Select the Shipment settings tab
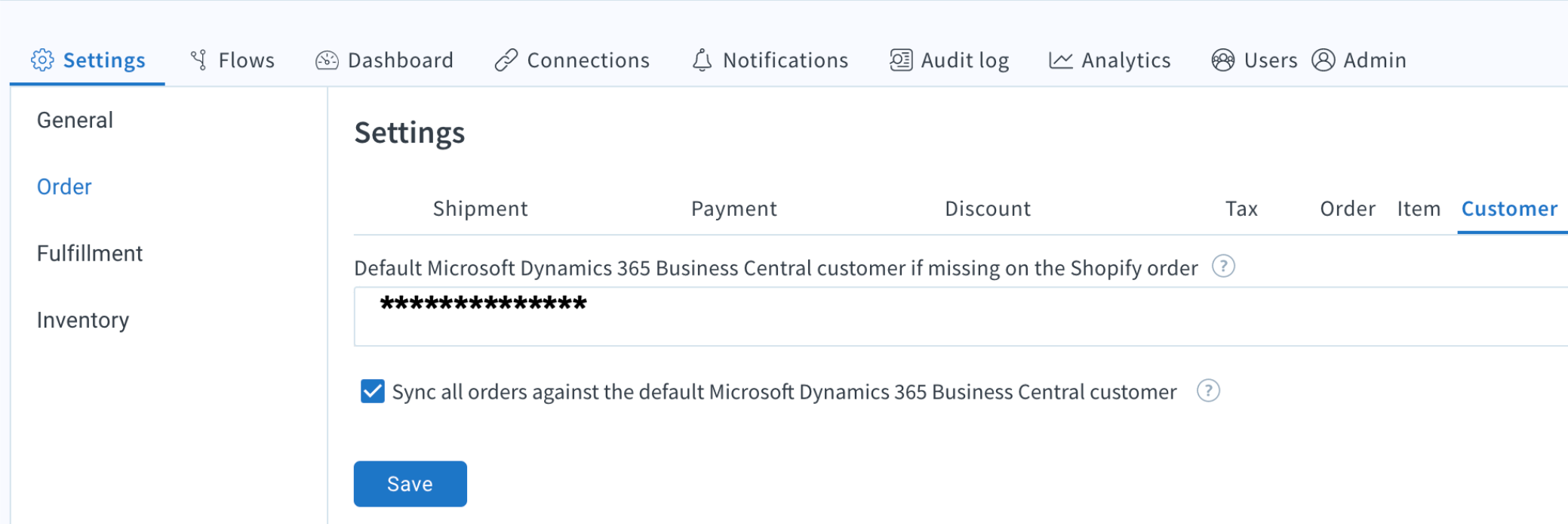This screenshot has height=524, width=1568. pos(481,208)
